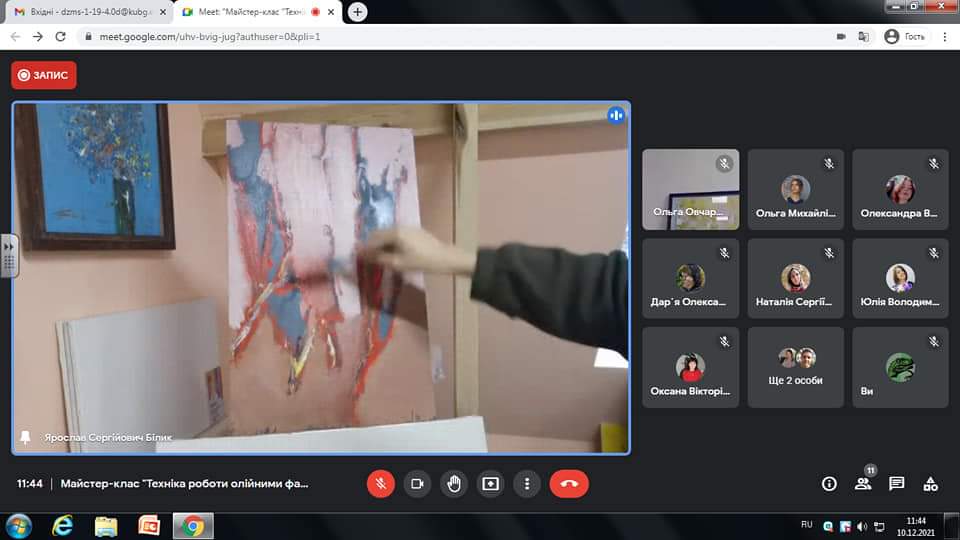This screenshot has height=540, width=960.
Task: Click muted mic icon on Наталія Сергії tile
Action: pos(829,252)
